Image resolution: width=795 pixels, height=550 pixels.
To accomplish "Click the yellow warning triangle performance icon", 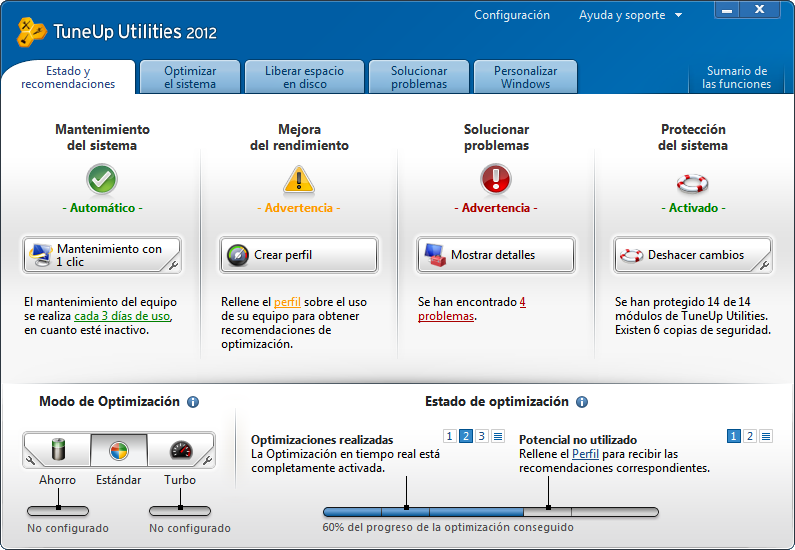I will pos(299,179).
